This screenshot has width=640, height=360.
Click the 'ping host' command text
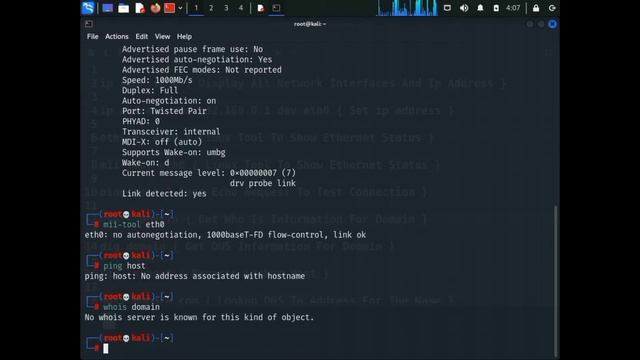pyautogui.click(x=124, y=266)
